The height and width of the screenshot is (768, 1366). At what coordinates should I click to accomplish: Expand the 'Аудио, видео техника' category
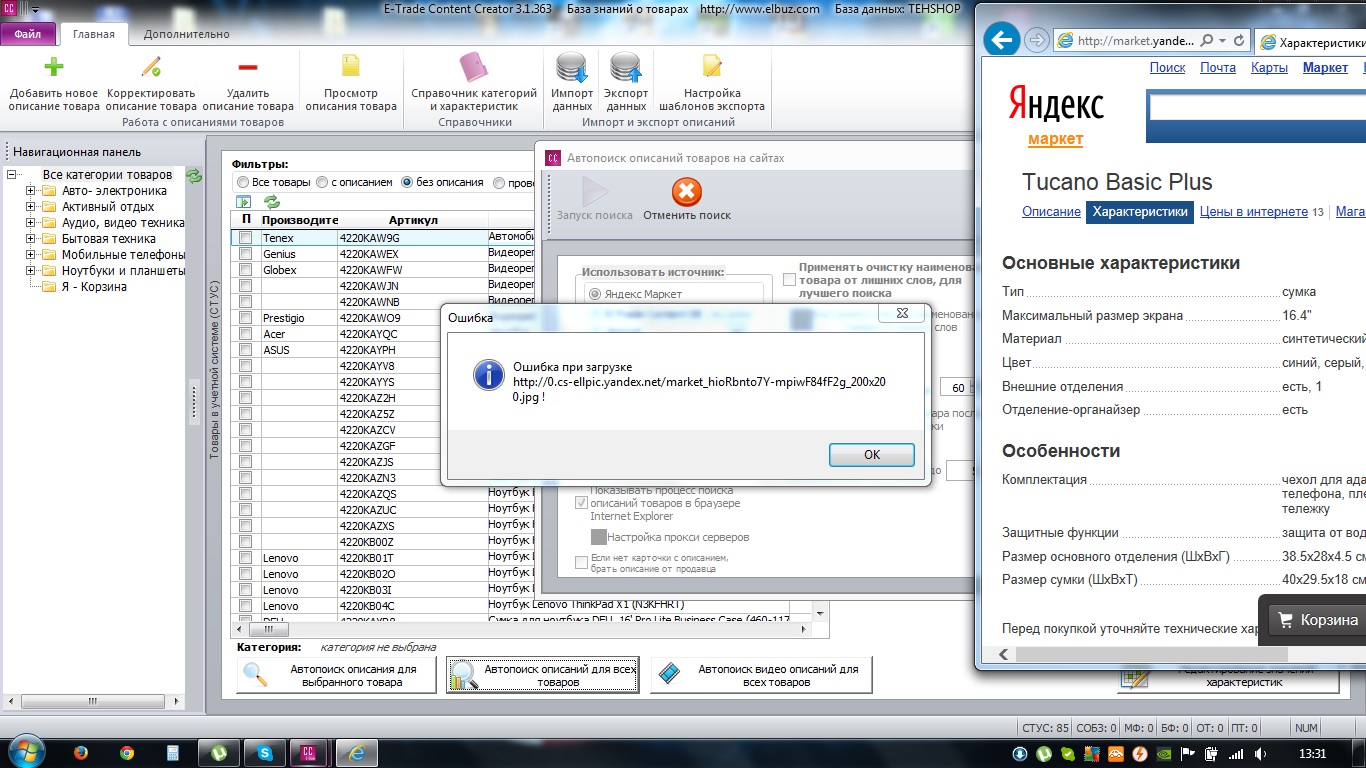(x=31, y=223)
